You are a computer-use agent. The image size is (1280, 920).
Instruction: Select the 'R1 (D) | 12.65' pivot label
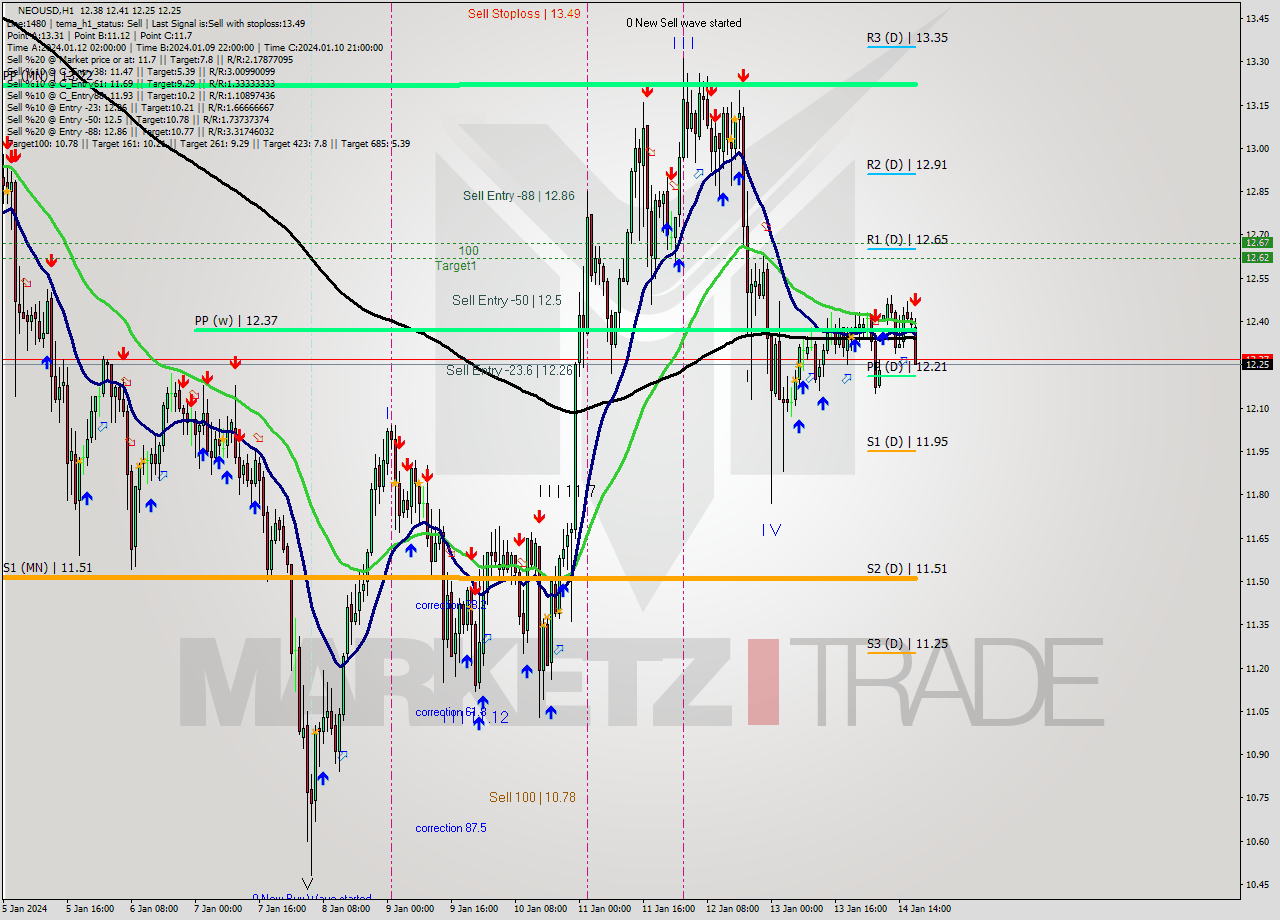907,240
